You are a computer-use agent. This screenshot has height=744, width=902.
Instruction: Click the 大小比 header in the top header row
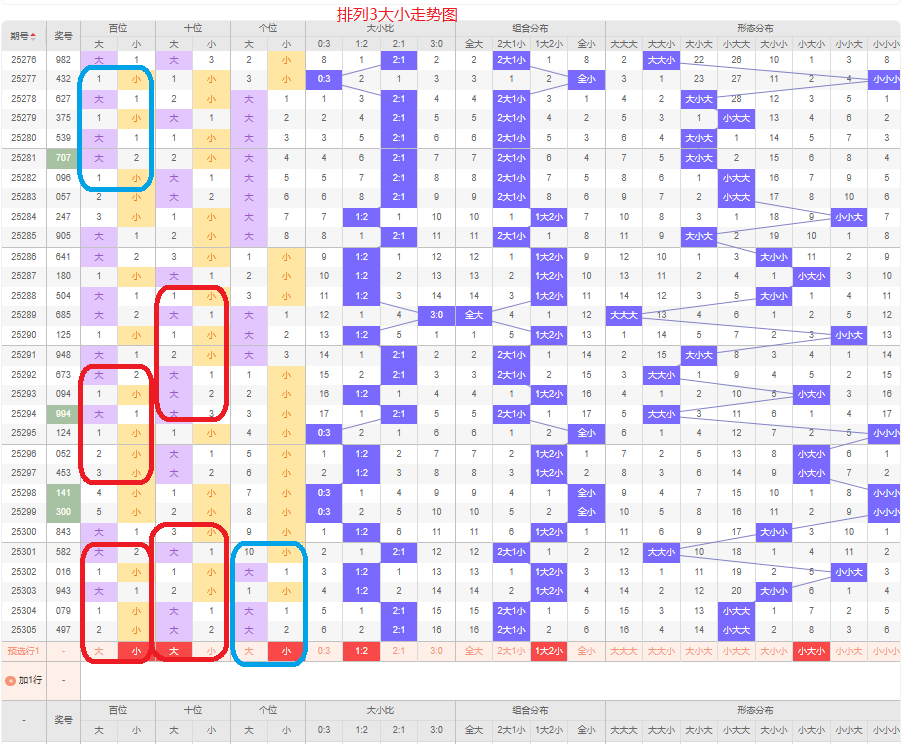380,28
